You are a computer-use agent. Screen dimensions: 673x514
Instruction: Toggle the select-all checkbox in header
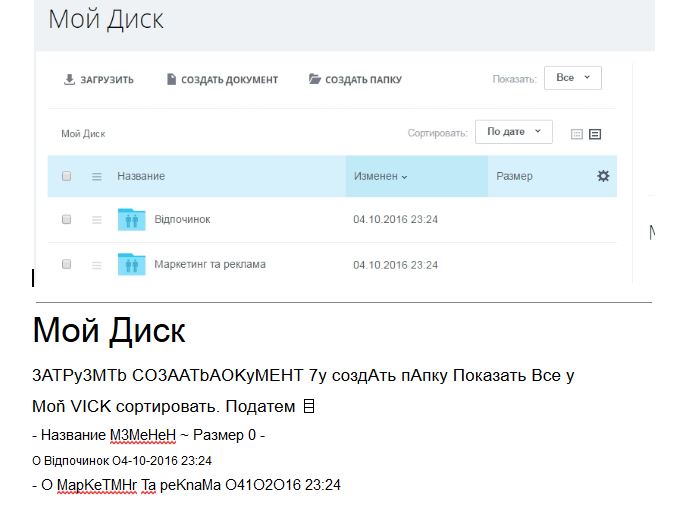pyautogui.click(x=67, y=176)
